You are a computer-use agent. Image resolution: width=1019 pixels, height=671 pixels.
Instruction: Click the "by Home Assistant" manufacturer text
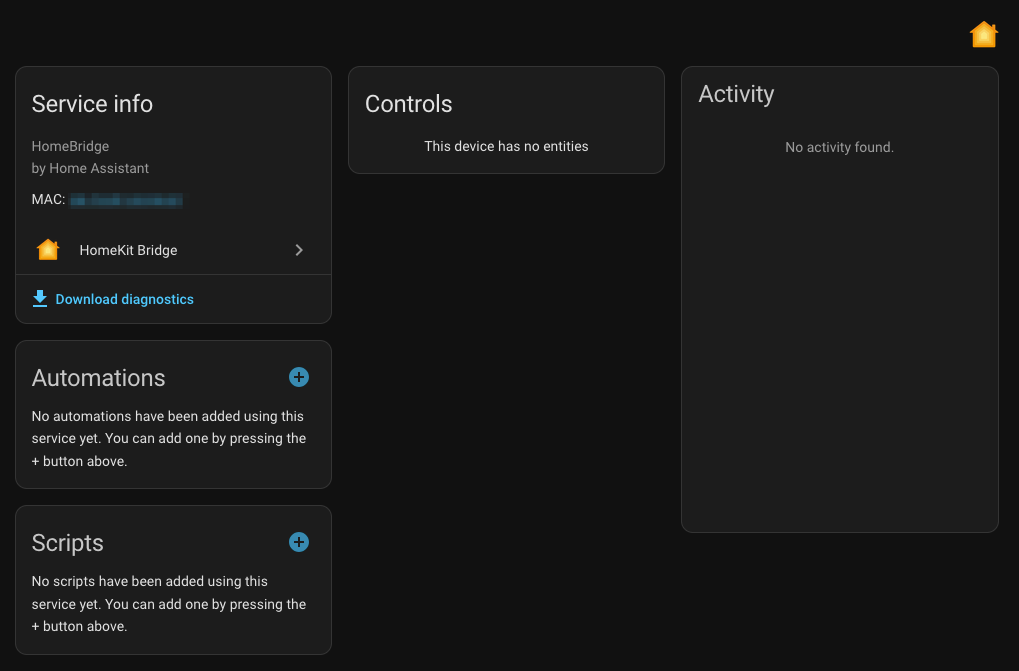(90, 168)
